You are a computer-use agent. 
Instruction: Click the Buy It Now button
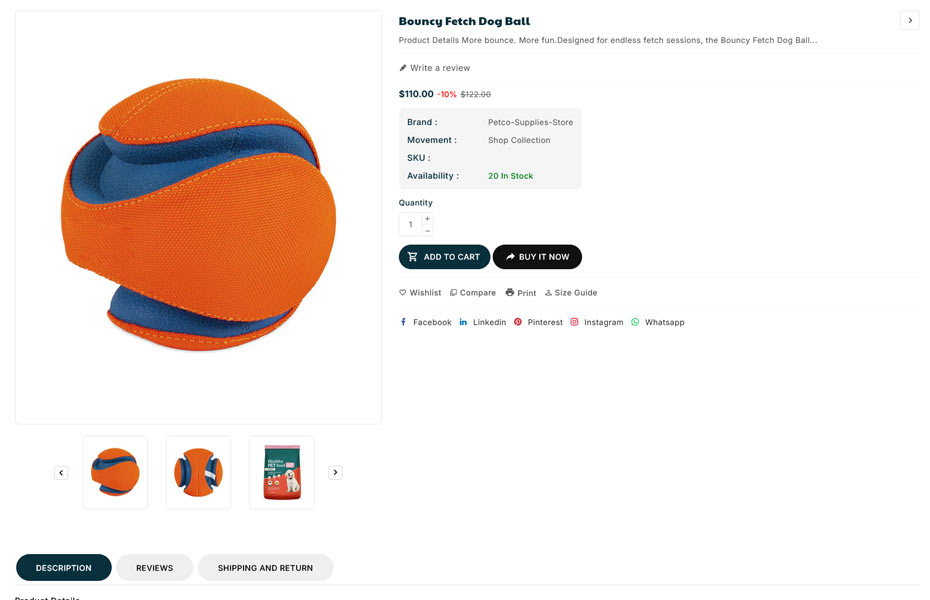coord(537,257)
